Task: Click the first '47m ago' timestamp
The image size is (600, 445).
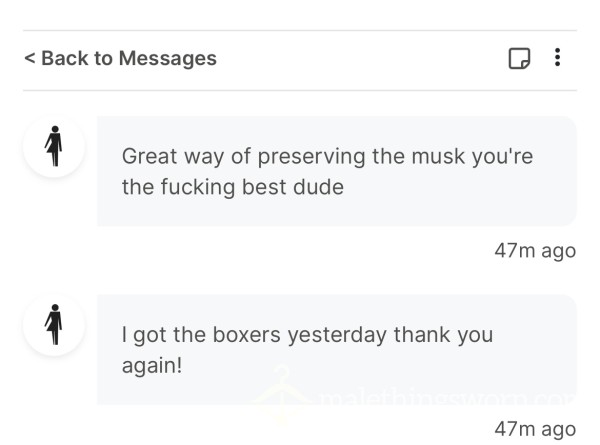Action: click(535, 251)
